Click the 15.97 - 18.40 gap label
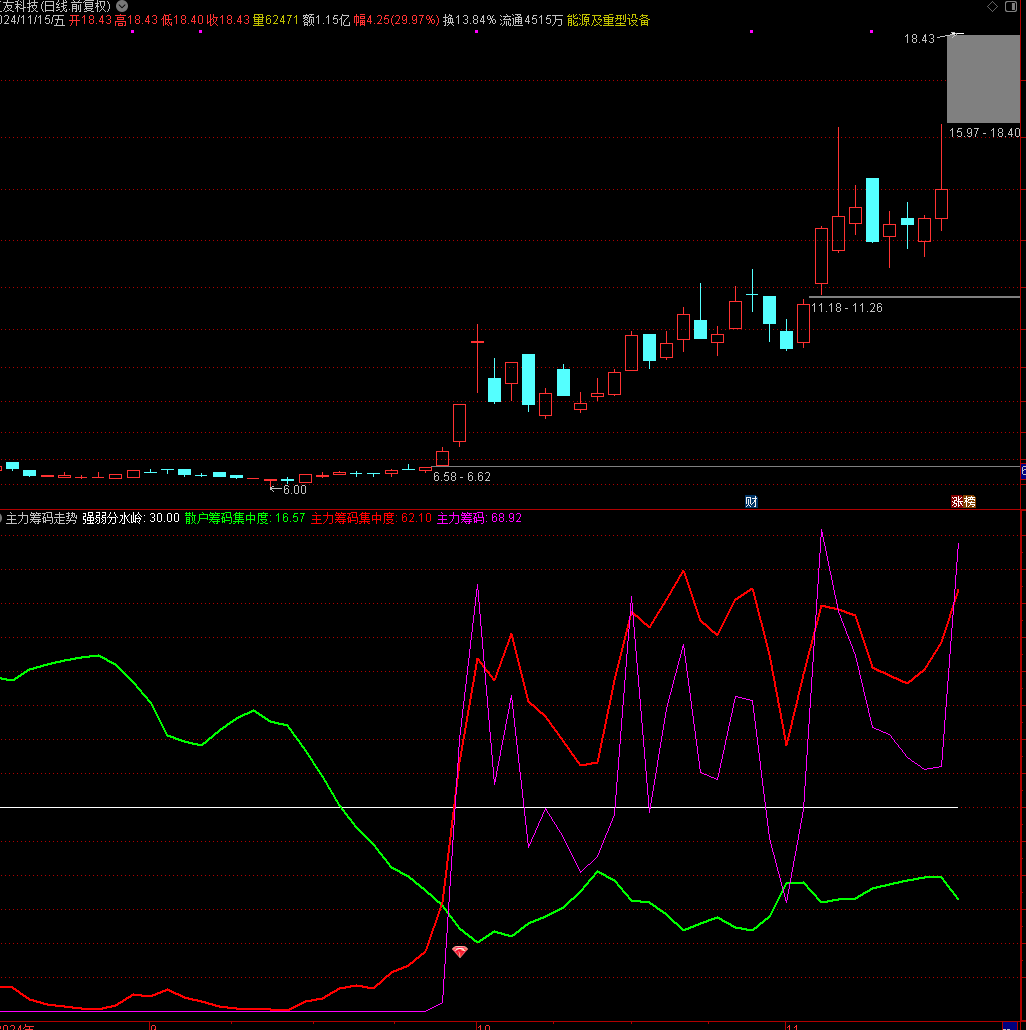Image resolution: width=1026 pixels, height=1030 pixels. 985,133
